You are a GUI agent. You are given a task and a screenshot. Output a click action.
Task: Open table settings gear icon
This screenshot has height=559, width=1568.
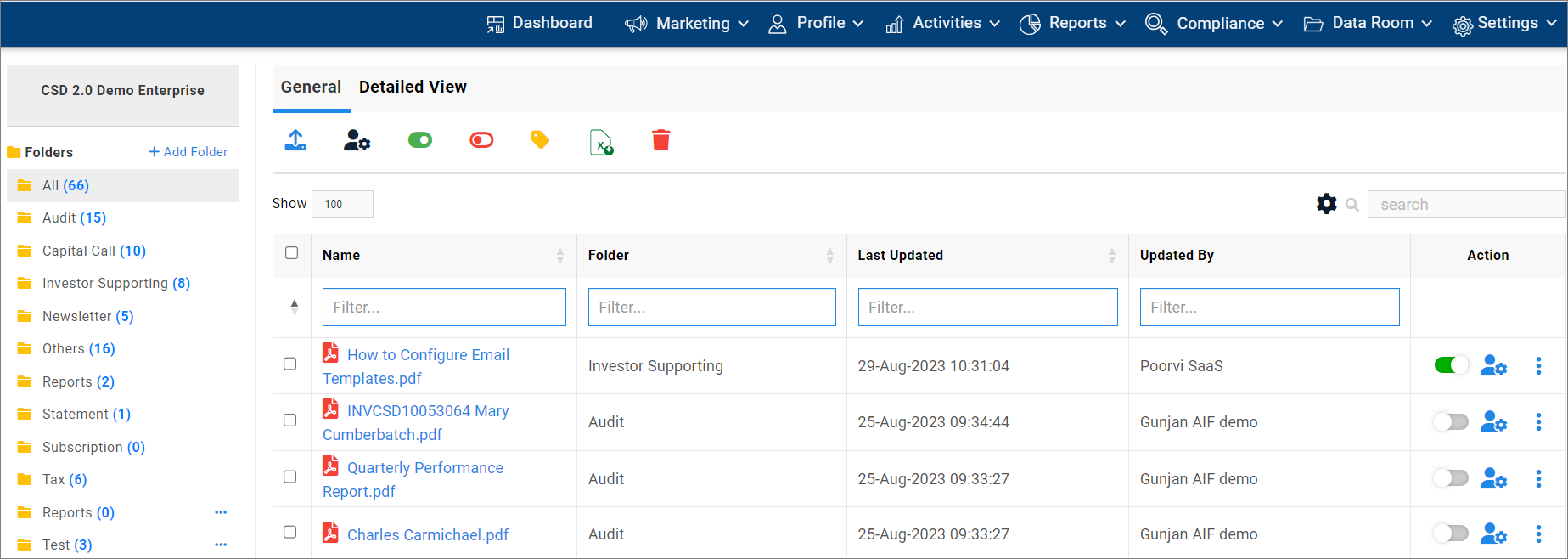point(1326,204)
